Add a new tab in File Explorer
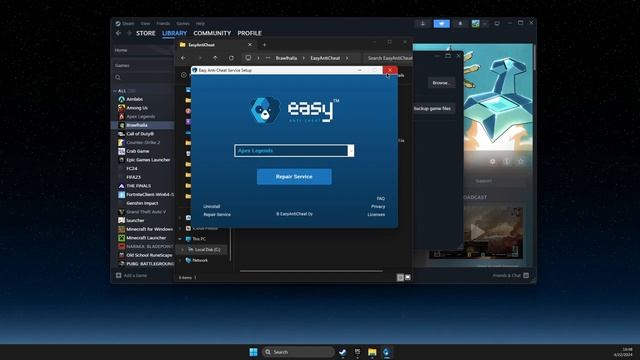The image size is (640, 360). coord(264,45)
